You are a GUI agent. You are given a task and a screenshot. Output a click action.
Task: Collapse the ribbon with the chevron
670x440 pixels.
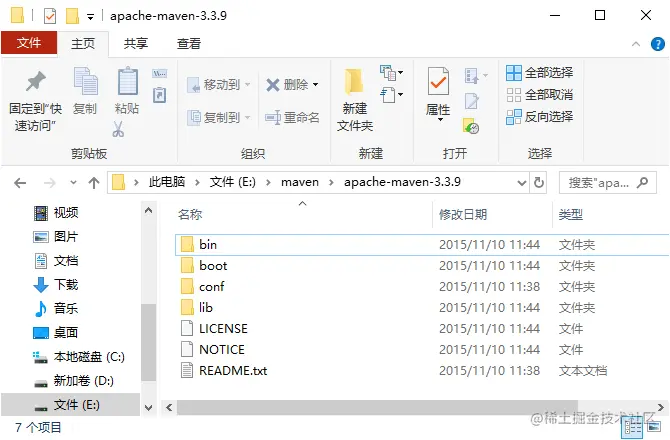pos(635,44)
